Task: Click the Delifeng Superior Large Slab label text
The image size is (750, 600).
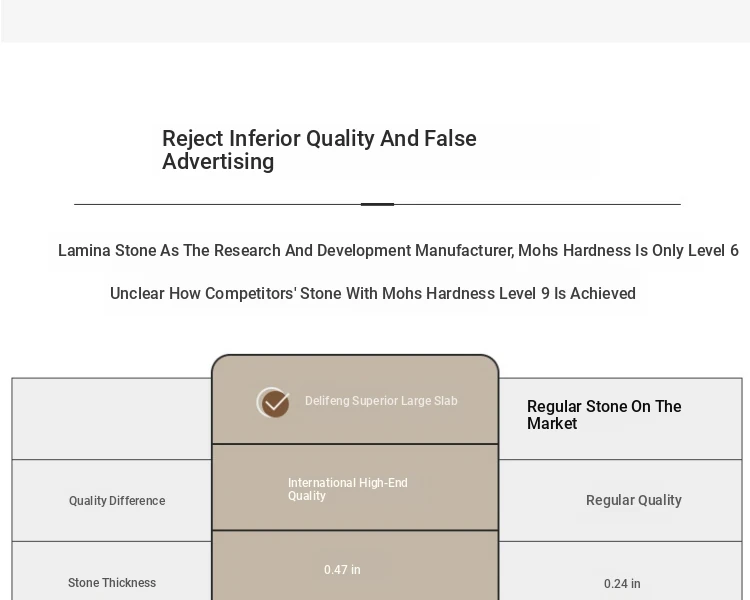Action: (x=381, y=400)
